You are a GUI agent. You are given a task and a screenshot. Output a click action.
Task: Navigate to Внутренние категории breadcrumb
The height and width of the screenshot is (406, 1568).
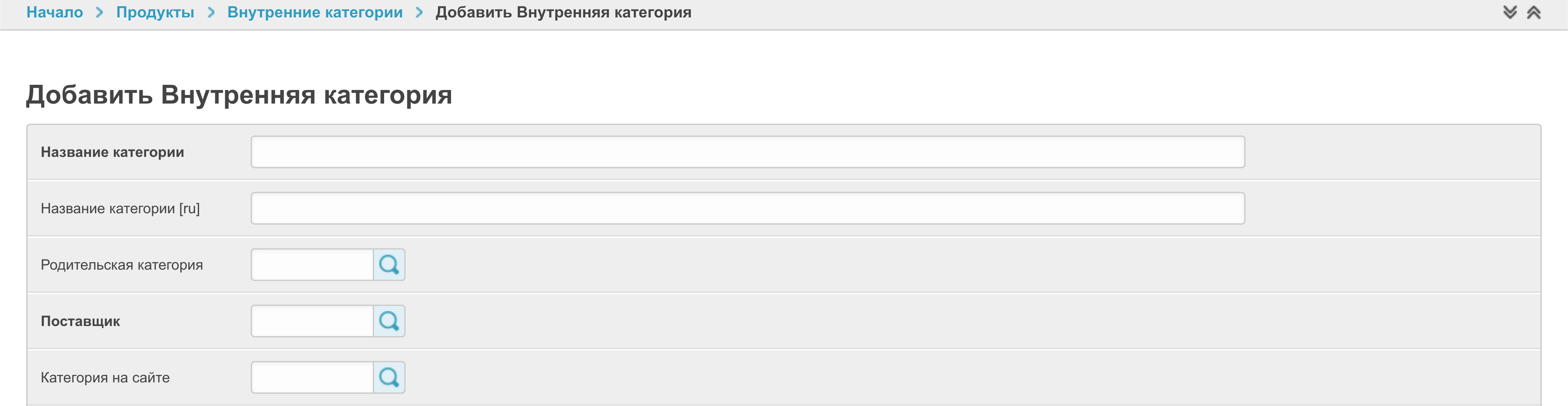click(315, 12)
